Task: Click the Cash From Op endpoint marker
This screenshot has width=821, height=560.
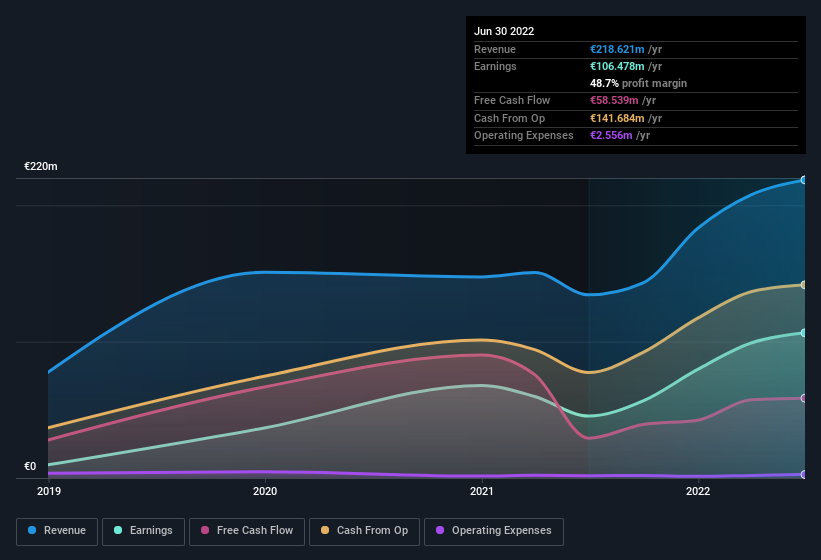Action: click(804, 285)
